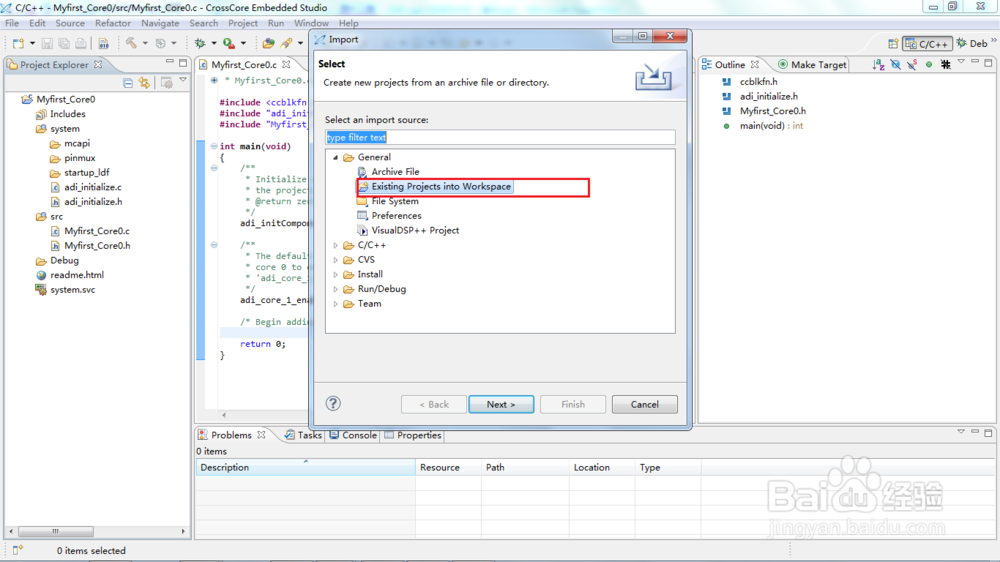
Task: Click Project Explorer horizontal scrollbar thumb
Action: click(x=55, y=531)
